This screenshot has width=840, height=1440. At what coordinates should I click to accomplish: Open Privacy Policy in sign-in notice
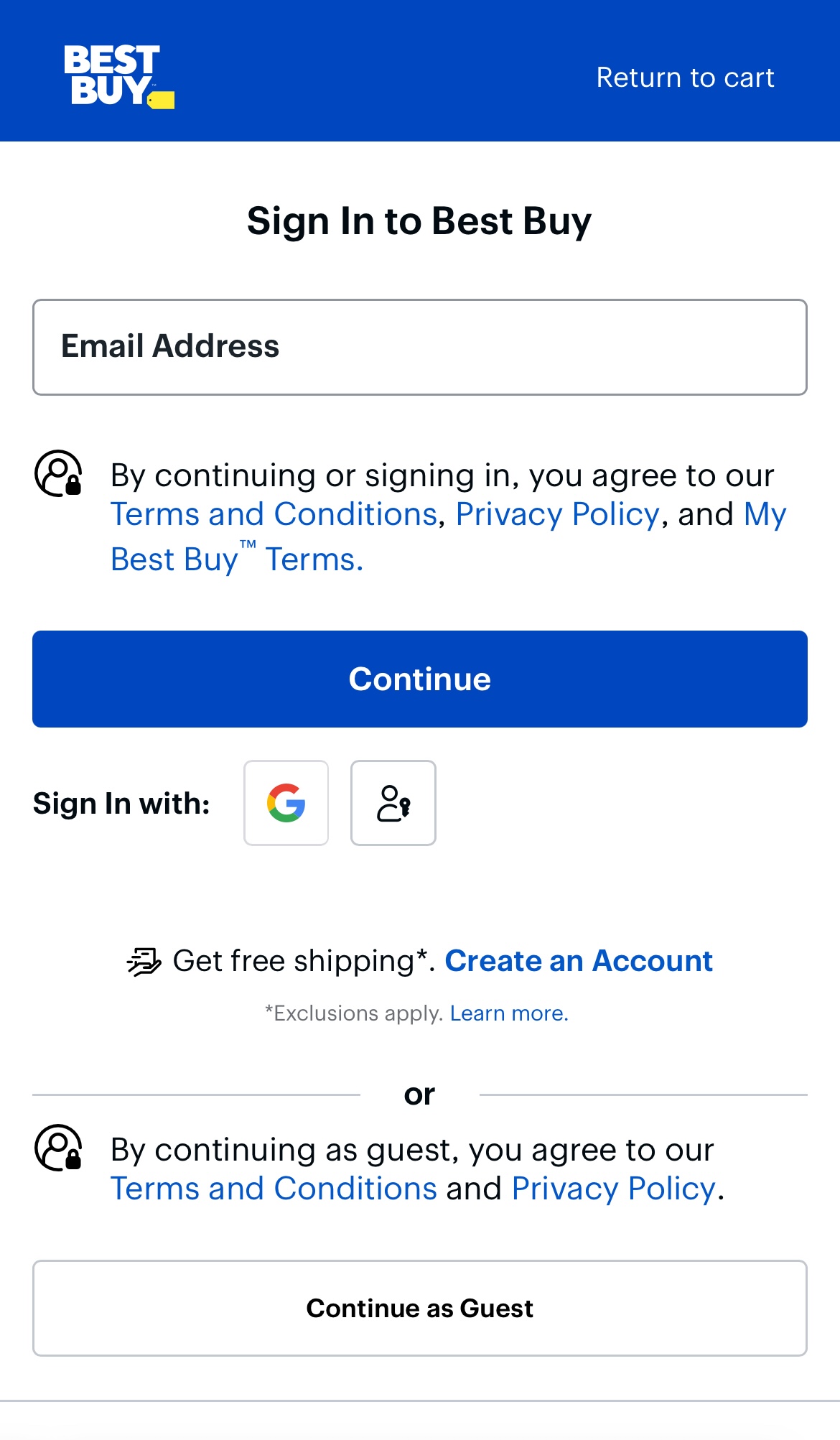557,514
